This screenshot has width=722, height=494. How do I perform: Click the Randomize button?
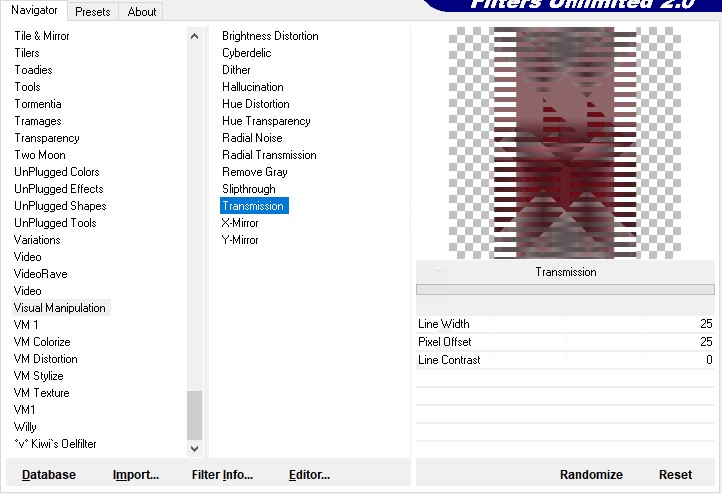(591, 475)
